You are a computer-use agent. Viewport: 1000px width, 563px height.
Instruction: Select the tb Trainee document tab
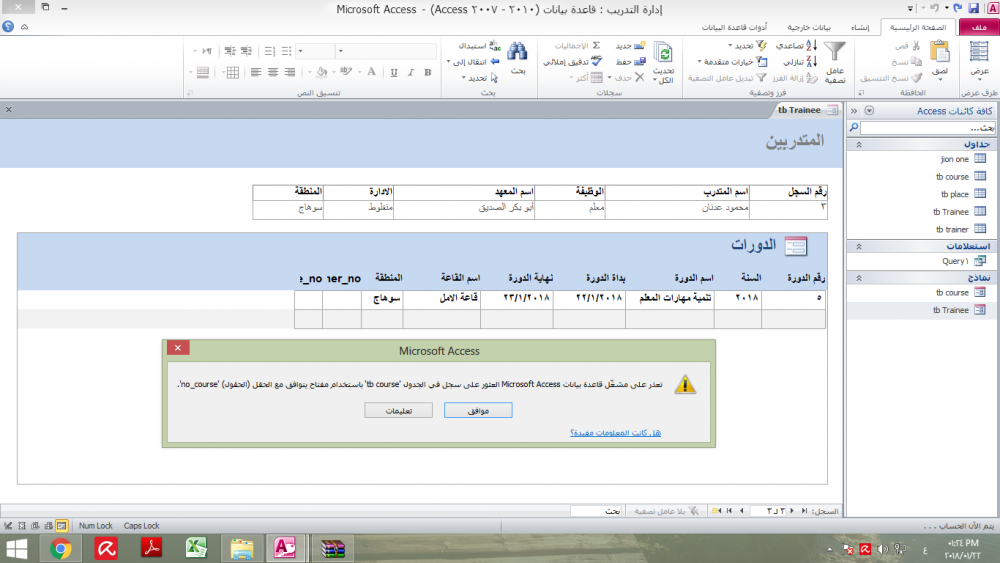coord(807,110)
